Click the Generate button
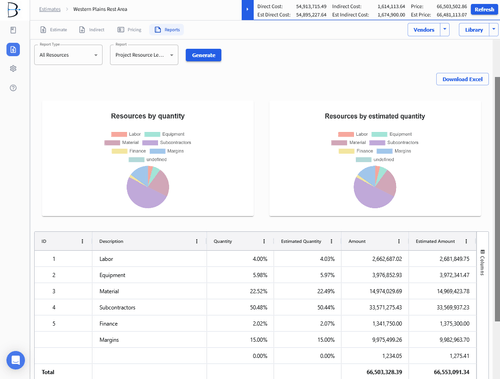The image size is (500, 379). [203, 55]
